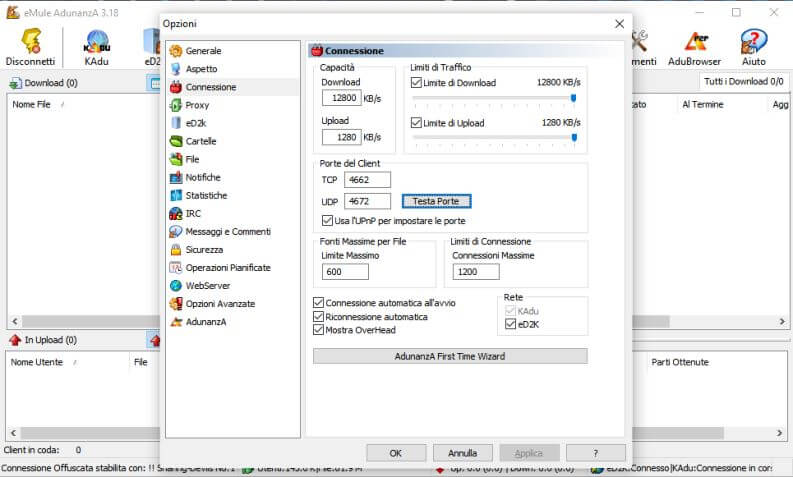Disable UPnP port configuration checkbox
Image resolution: width=793 pixels, height=477 pixels.
click(327, 221)
